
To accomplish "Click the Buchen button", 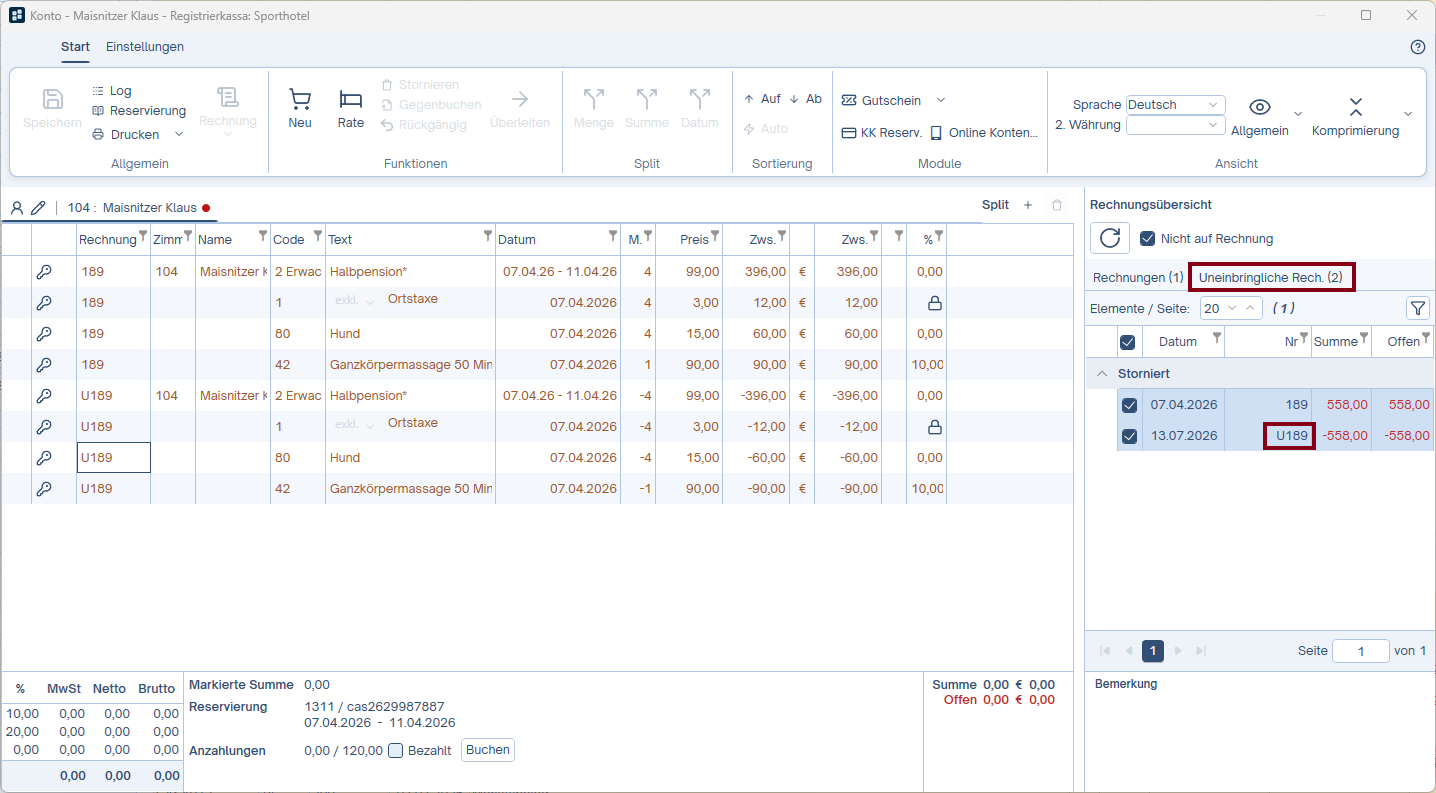I will point(488,750).
